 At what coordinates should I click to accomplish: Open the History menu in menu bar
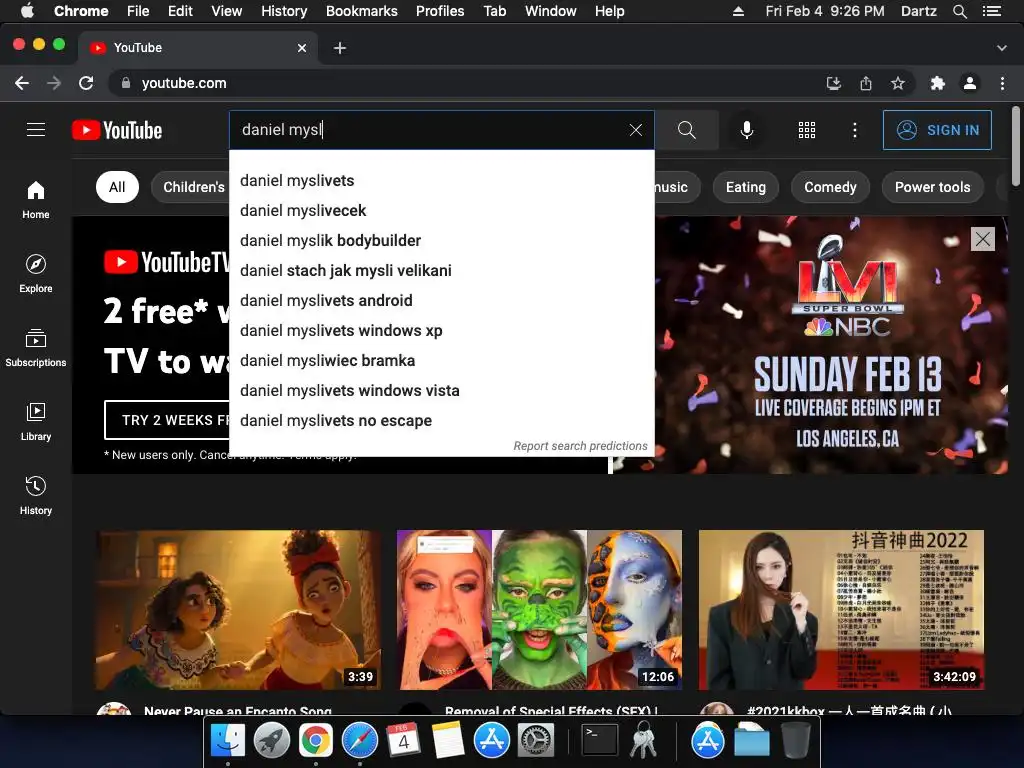[x=283, y=11]
